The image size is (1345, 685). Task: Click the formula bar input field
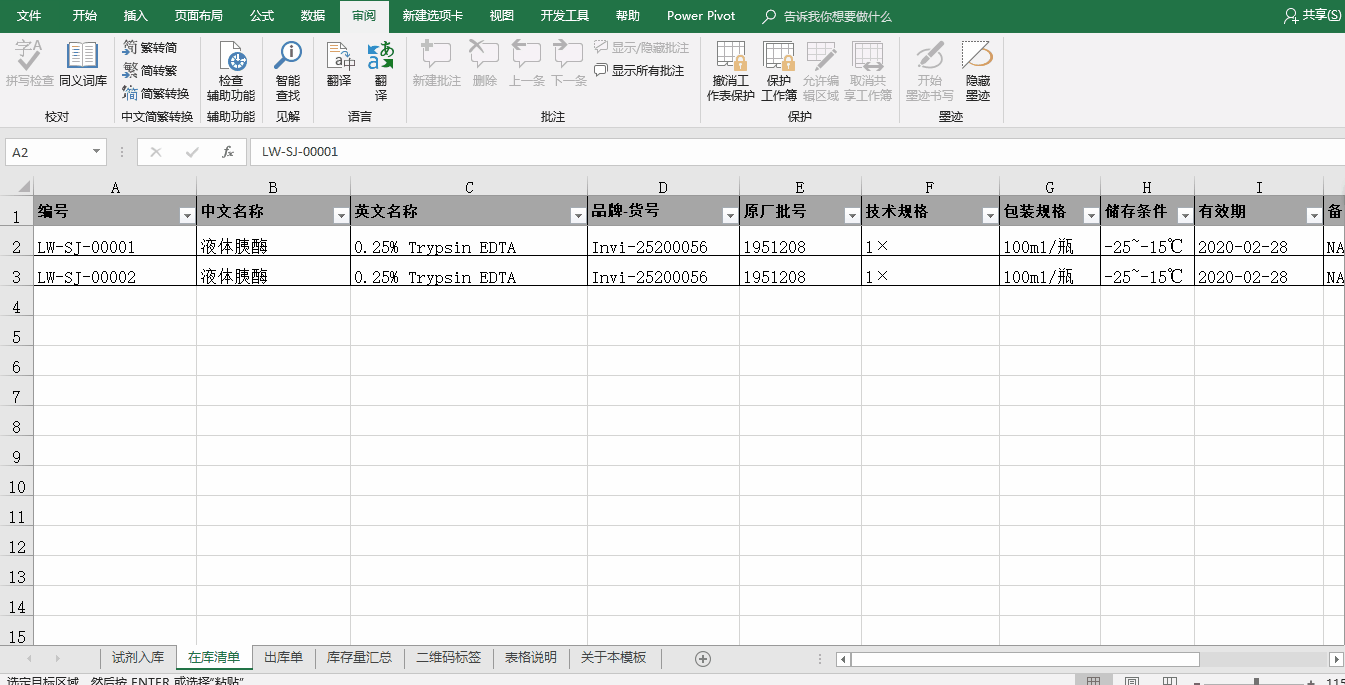click(x=790, y=152)
